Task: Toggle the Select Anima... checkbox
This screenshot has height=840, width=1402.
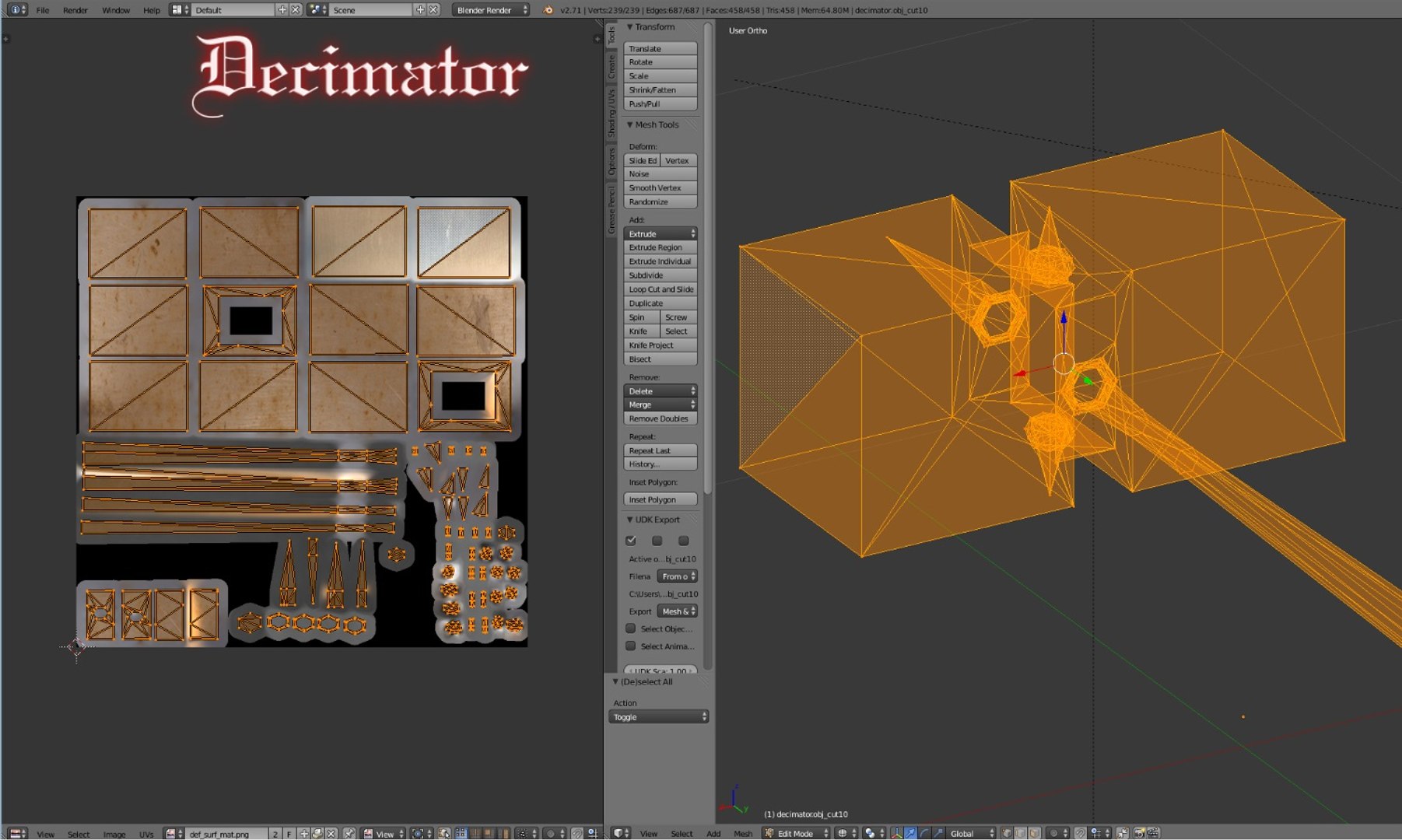Action: coord(631,646)
